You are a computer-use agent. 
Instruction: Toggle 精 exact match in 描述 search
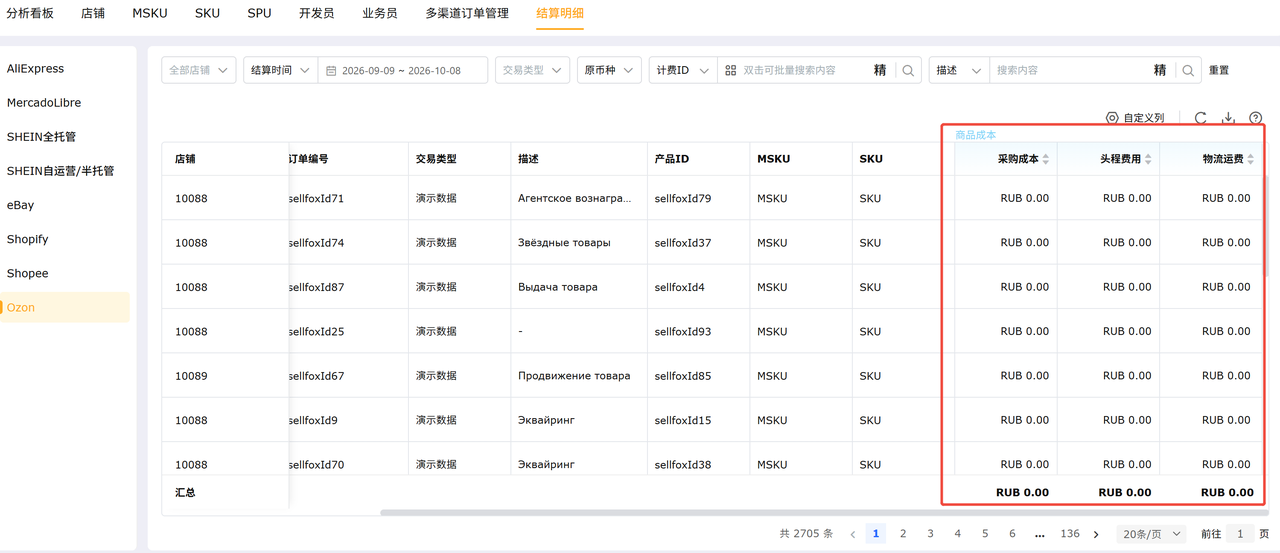pyautogui.click(x=1160, y=70)
